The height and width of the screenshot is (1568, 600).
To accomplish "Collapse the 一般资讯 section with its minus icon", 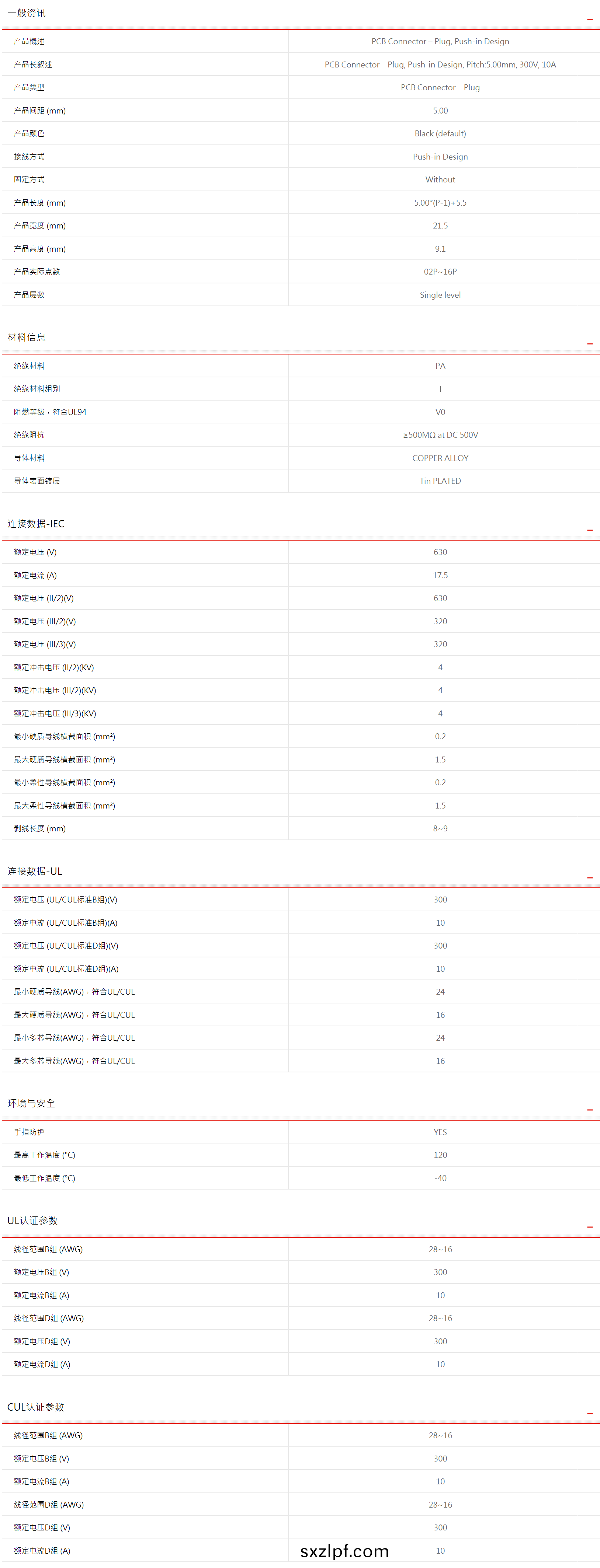I will tap(589, 20).
